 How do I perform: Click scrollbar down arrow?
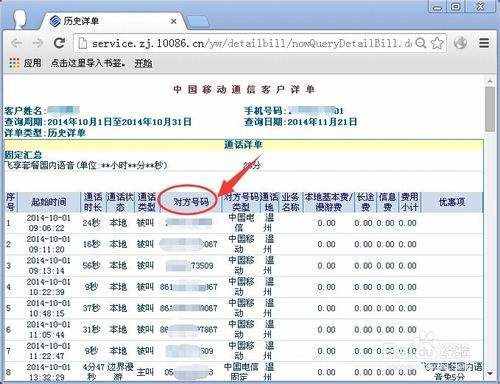point(490,374)
